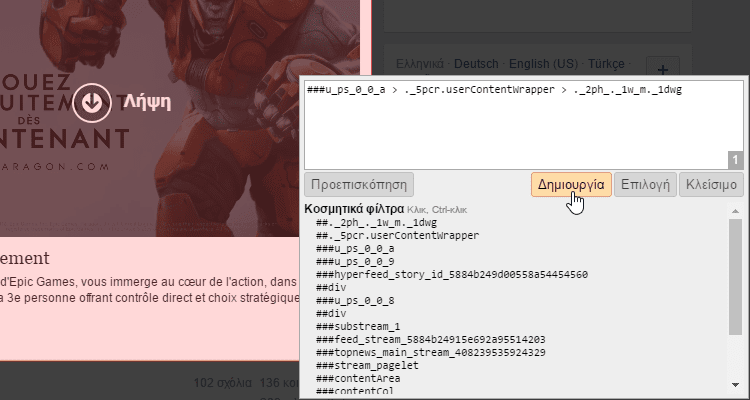Select filter ###topnews_main_stream_408239535924329
This screenshot has height=400, width=750.
pos(430,352)
